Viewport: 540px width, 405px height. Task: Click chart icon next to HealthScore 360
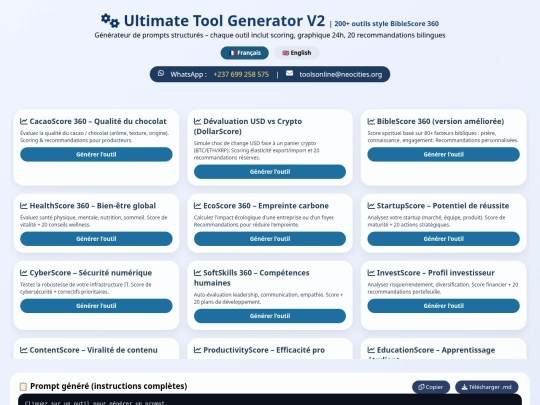(x=23, y=206)
